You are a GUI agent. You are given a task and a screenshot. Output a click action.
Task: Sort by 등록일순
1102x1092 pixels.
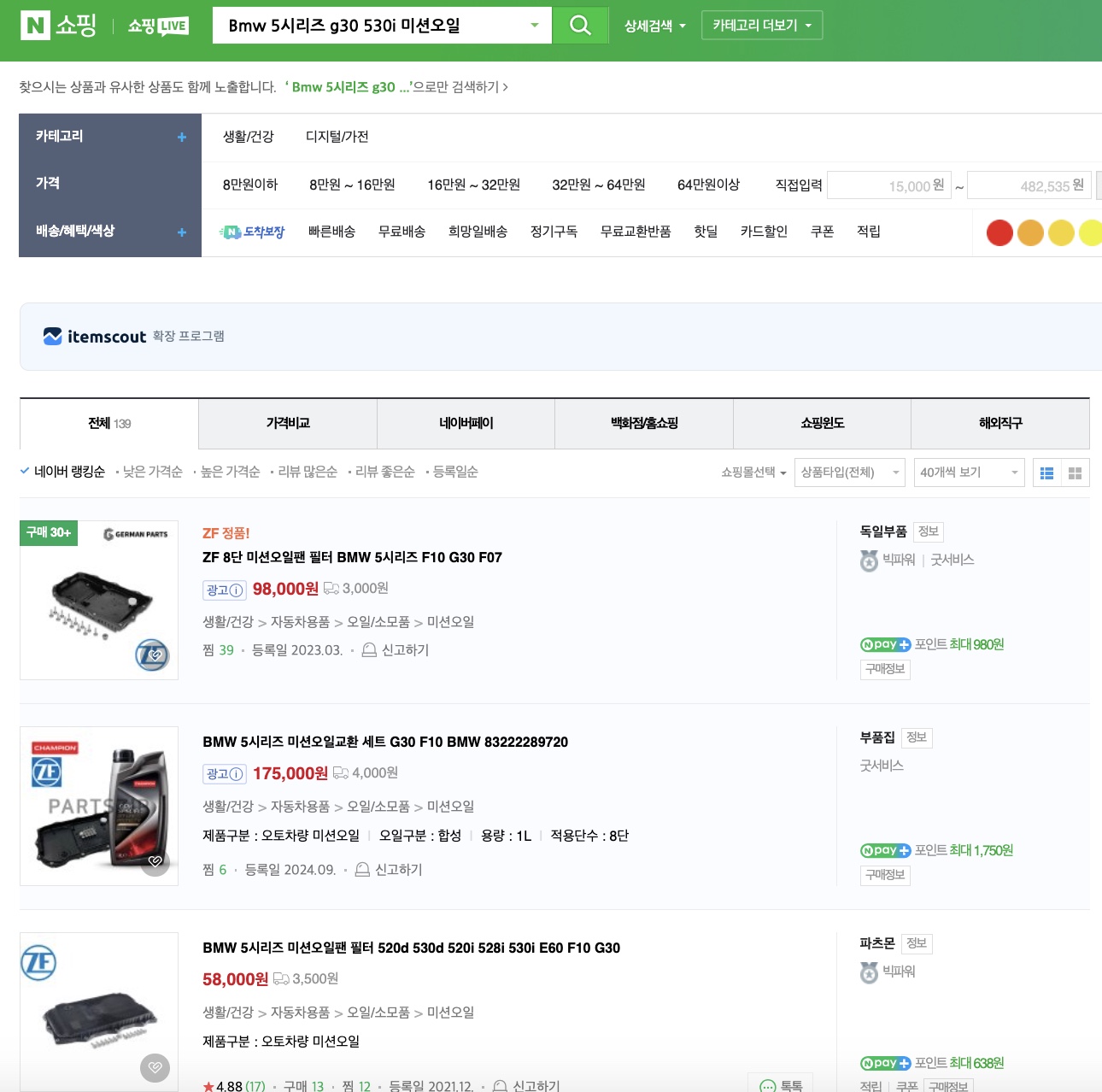point(455,472)
